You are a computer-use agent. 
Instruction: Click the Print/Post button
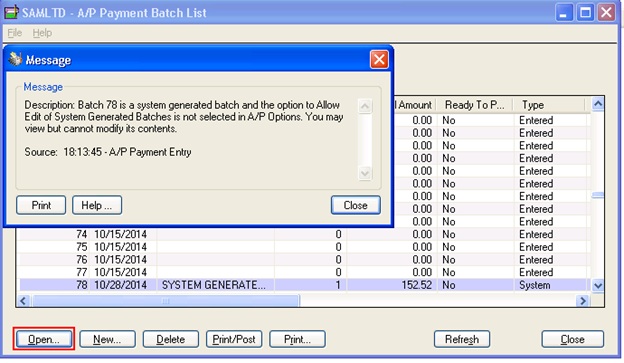click(x=234, y=339)
